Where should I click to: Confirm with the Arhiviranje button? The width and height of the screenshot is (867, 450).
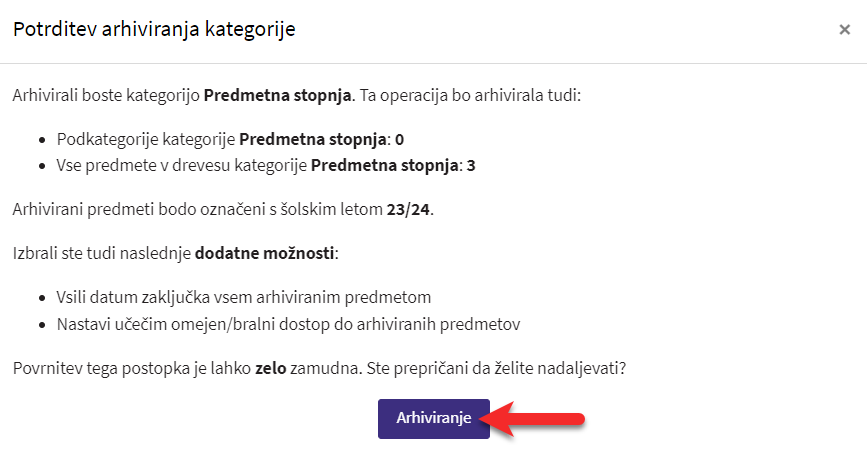[x=434, y=418]
